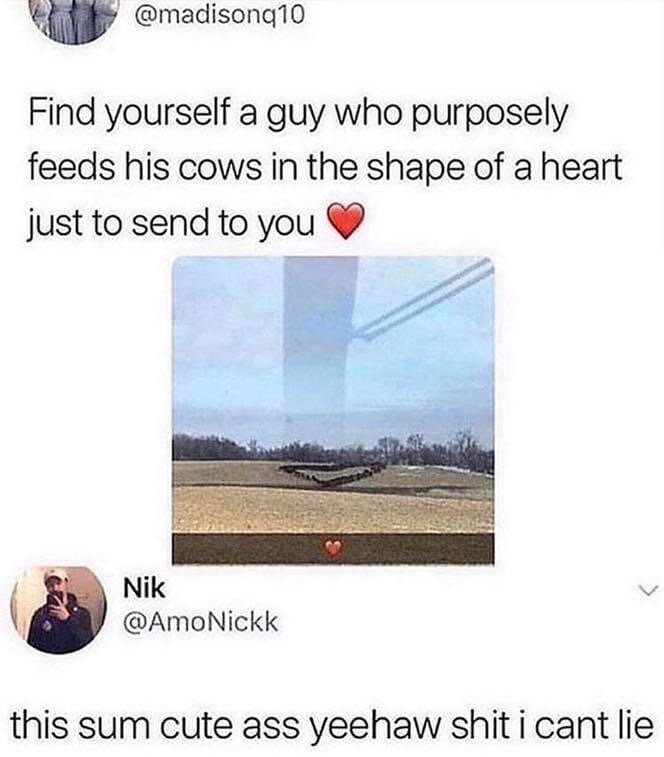The width and height of the screenshot is (664, 757).
Task: Click the red heart emoji in the tweet
Action: (x=345, y=222)
